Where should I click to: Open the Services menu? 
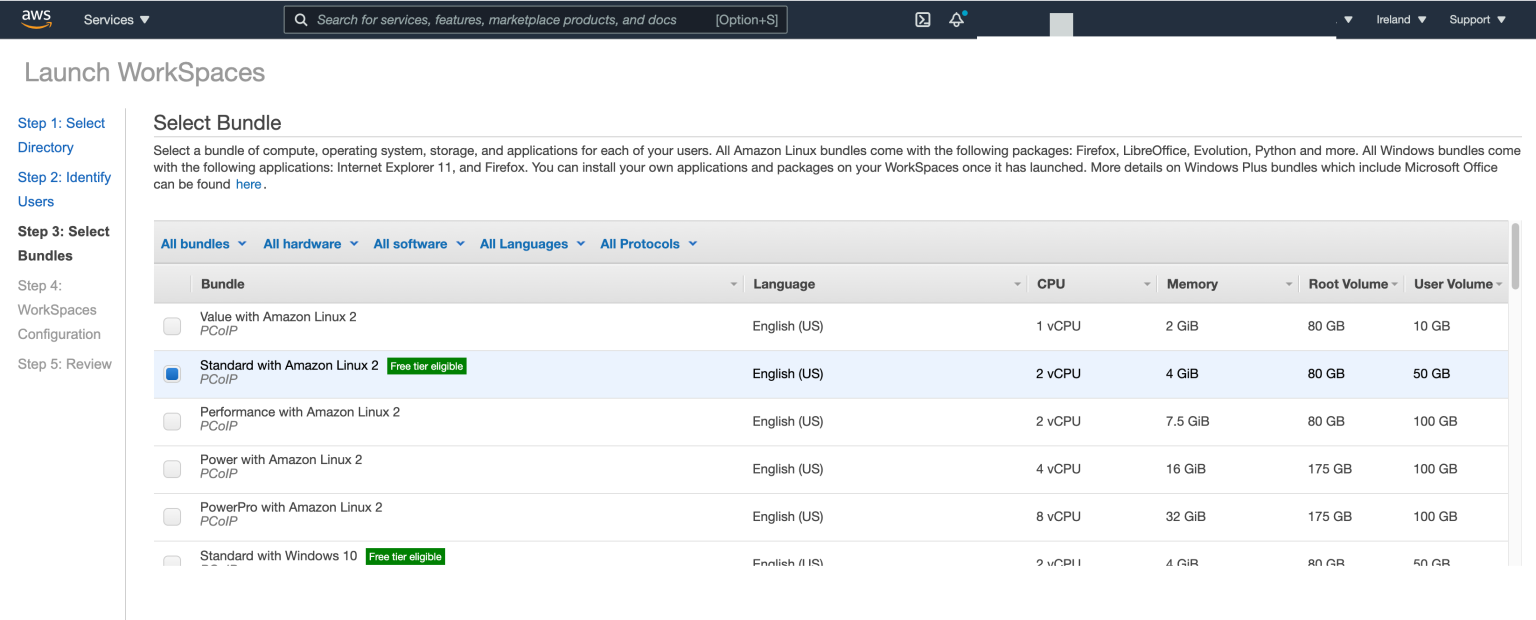[117, 20]
